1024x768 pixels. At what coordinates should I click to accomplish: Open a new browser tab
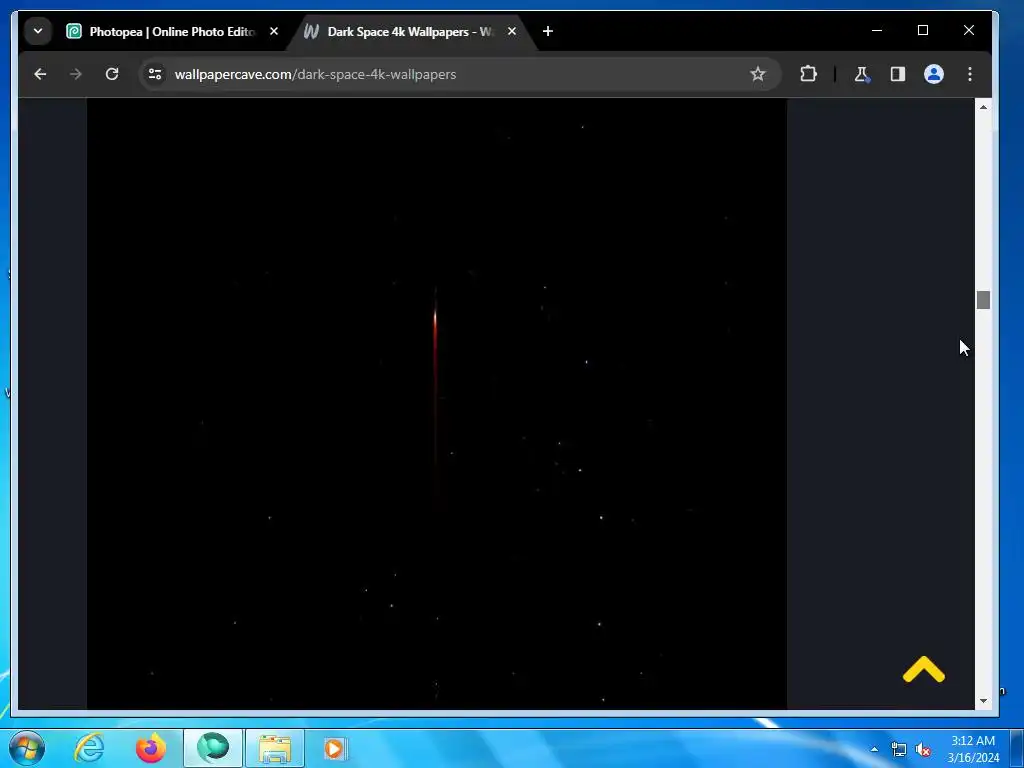548,31
